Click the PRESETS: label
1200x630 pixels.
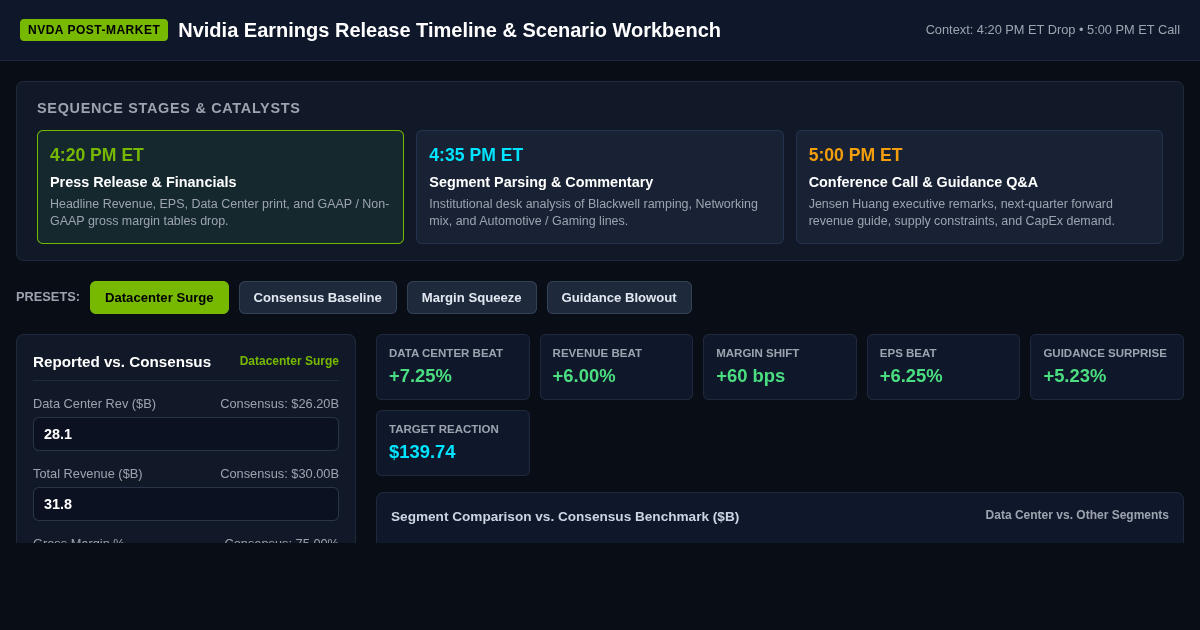(x=48, y=297)
